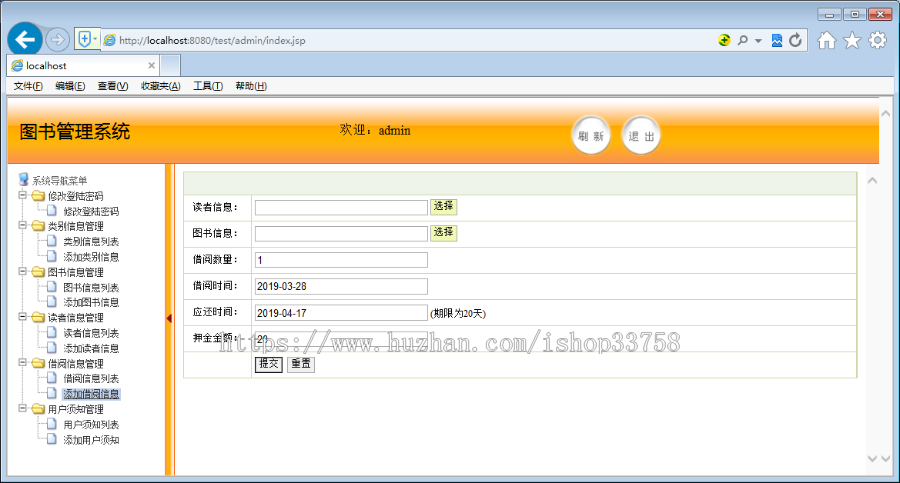The image size is (900, 483).
Task: Open 添加图书信息 in the tree
Action: pyautogui.click(x=91, y=303)
